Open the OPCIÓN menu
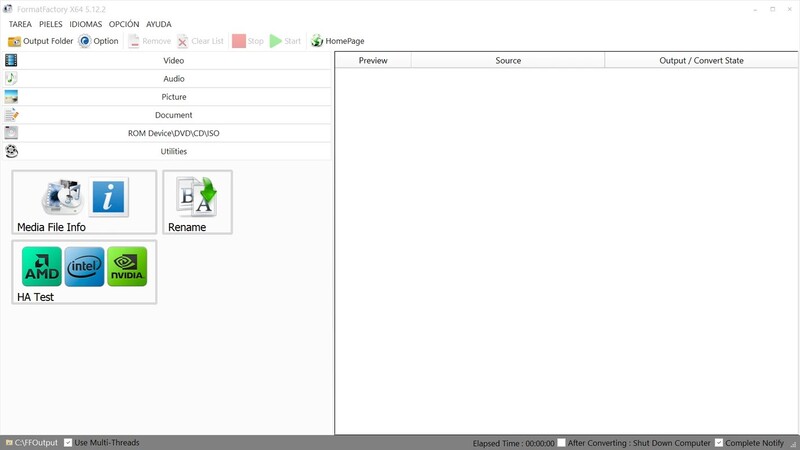The image size is (800, 450). (124, 24)
